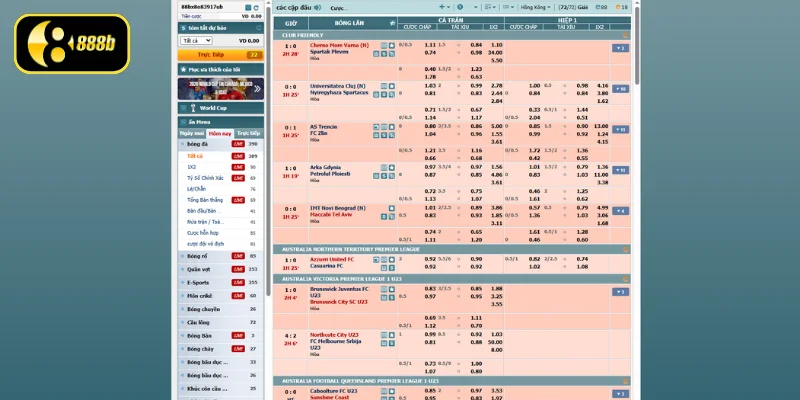The height and width of the screenshot is (400, 800).
Task: Open the Tất cả dropdown in forecast summary
Action: tap(196, 41)
